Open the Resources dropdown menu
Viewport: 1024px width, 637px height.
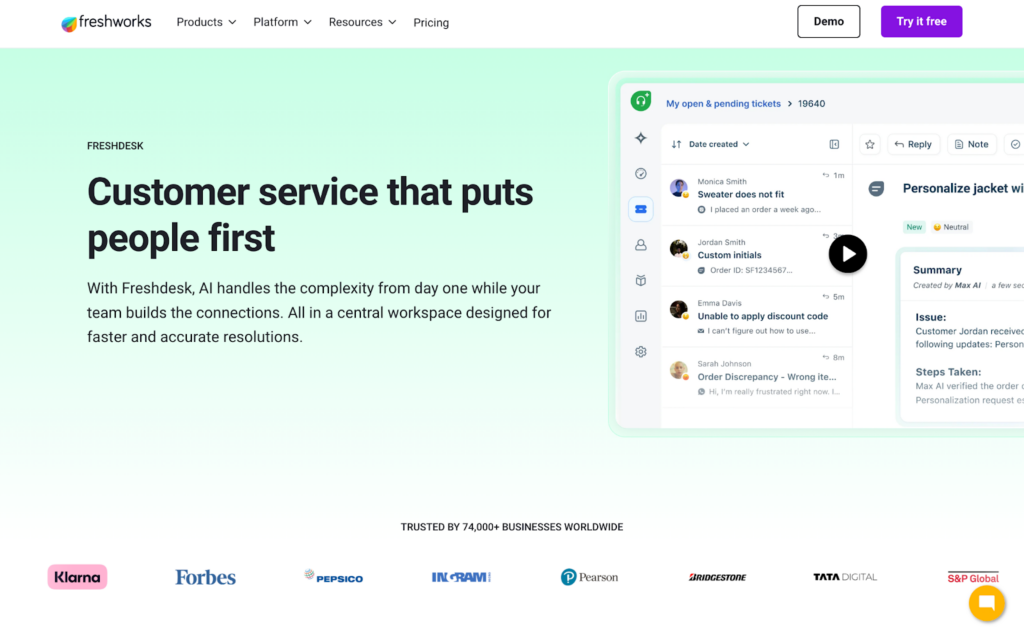362,22
